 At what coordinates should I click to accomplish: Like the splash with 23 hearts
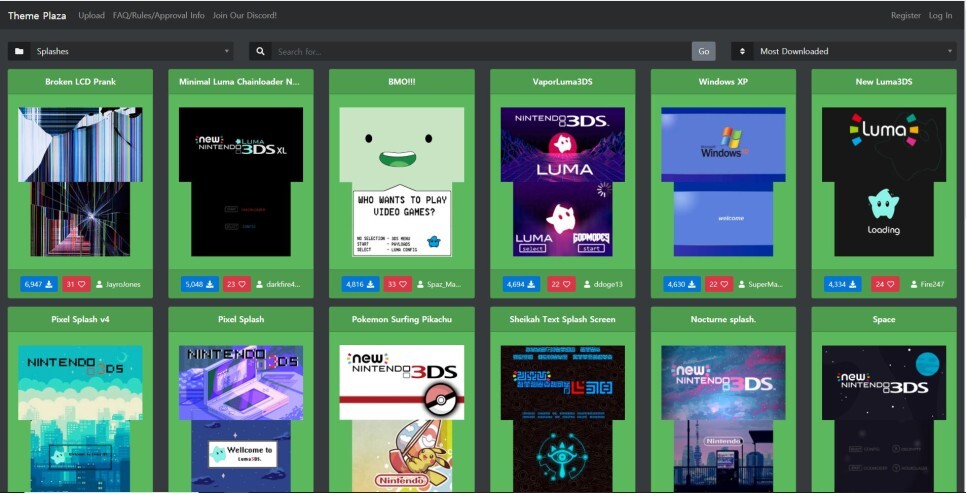[x=237, y=284]
